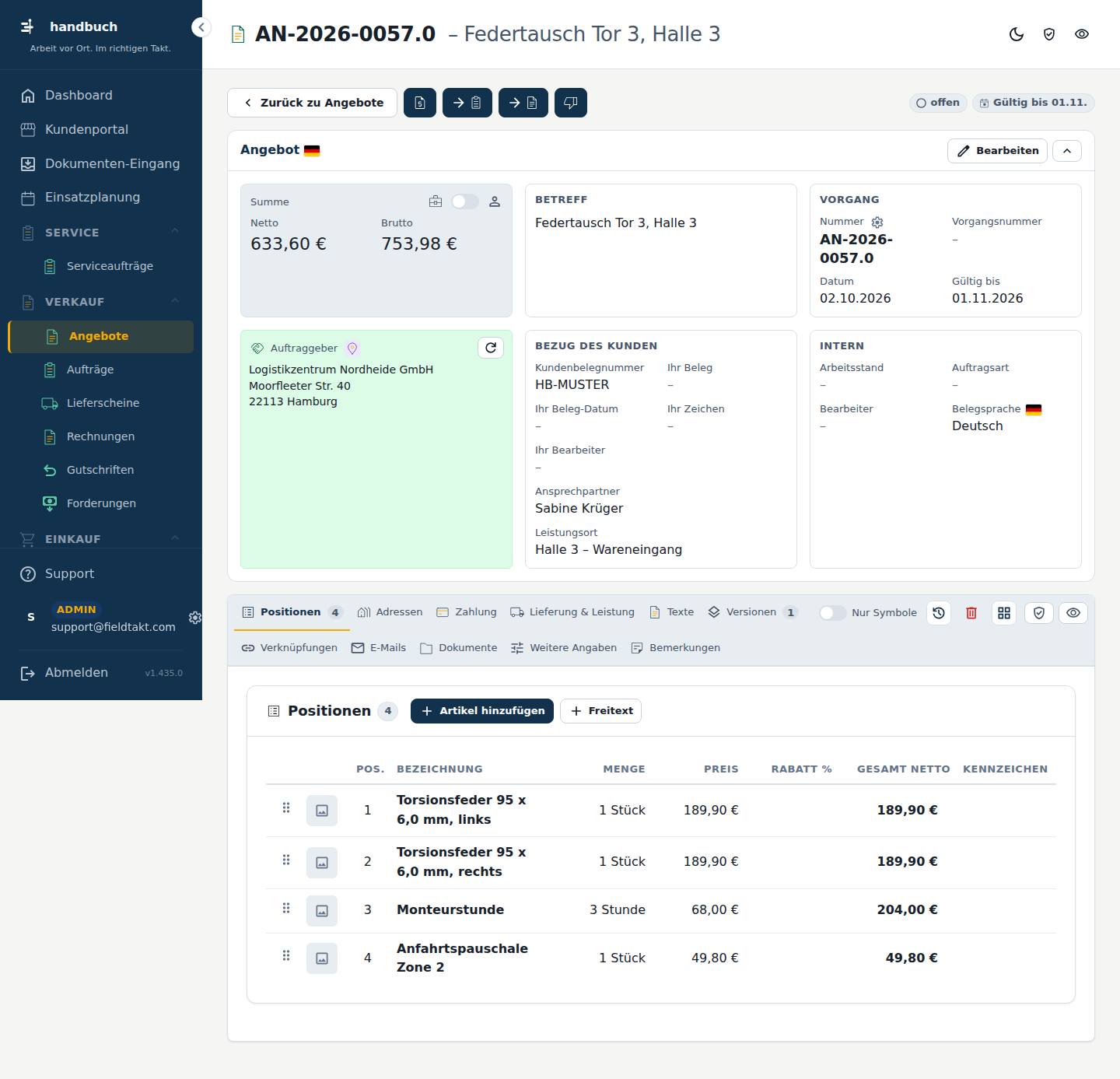The height and width of the screenshot is (1079, 1120).
Task: Open the Zahlung tab
Action: (467, 612)
